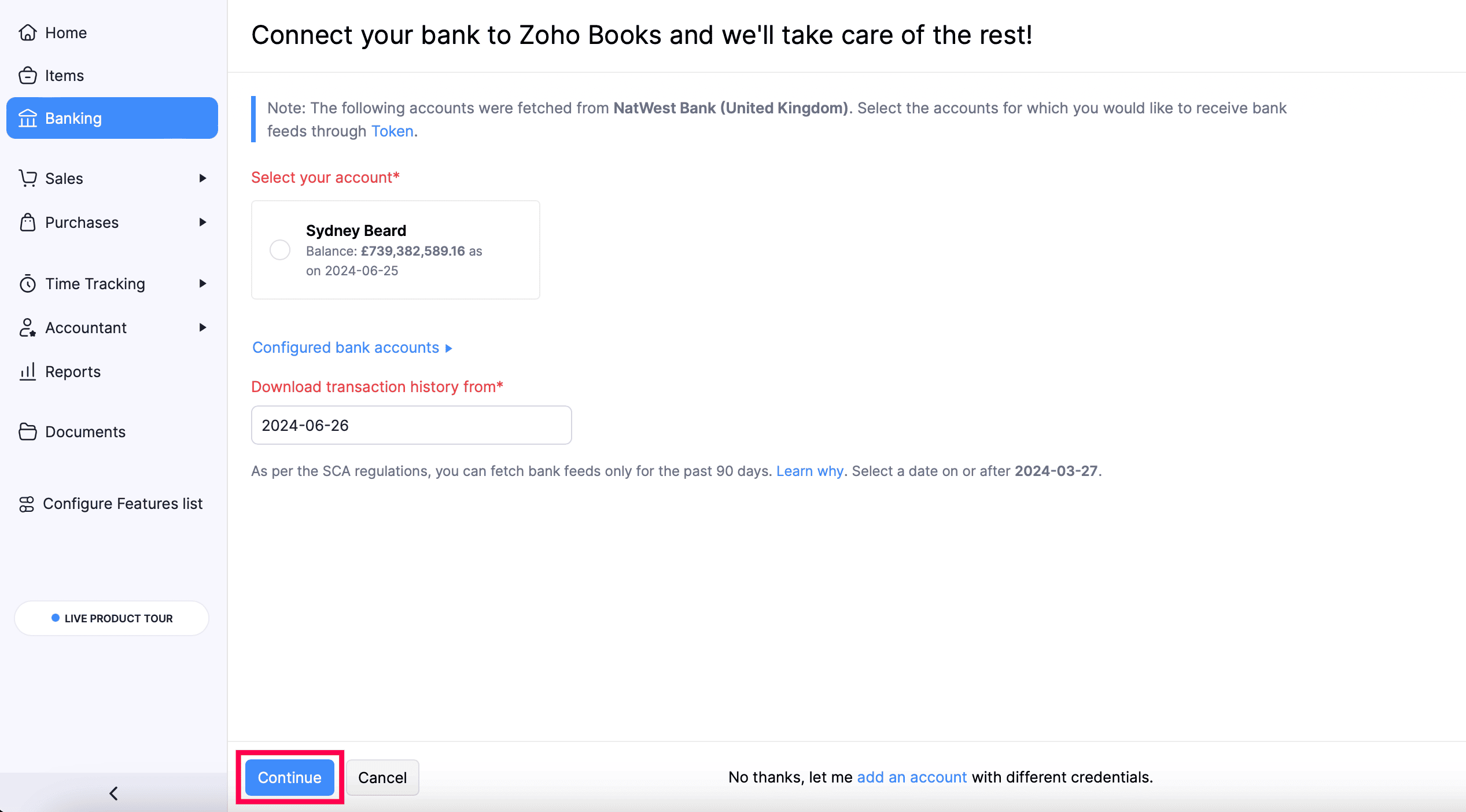Click the transaction history date field
The image size is (1466, 812).
(x=411, y=426)
